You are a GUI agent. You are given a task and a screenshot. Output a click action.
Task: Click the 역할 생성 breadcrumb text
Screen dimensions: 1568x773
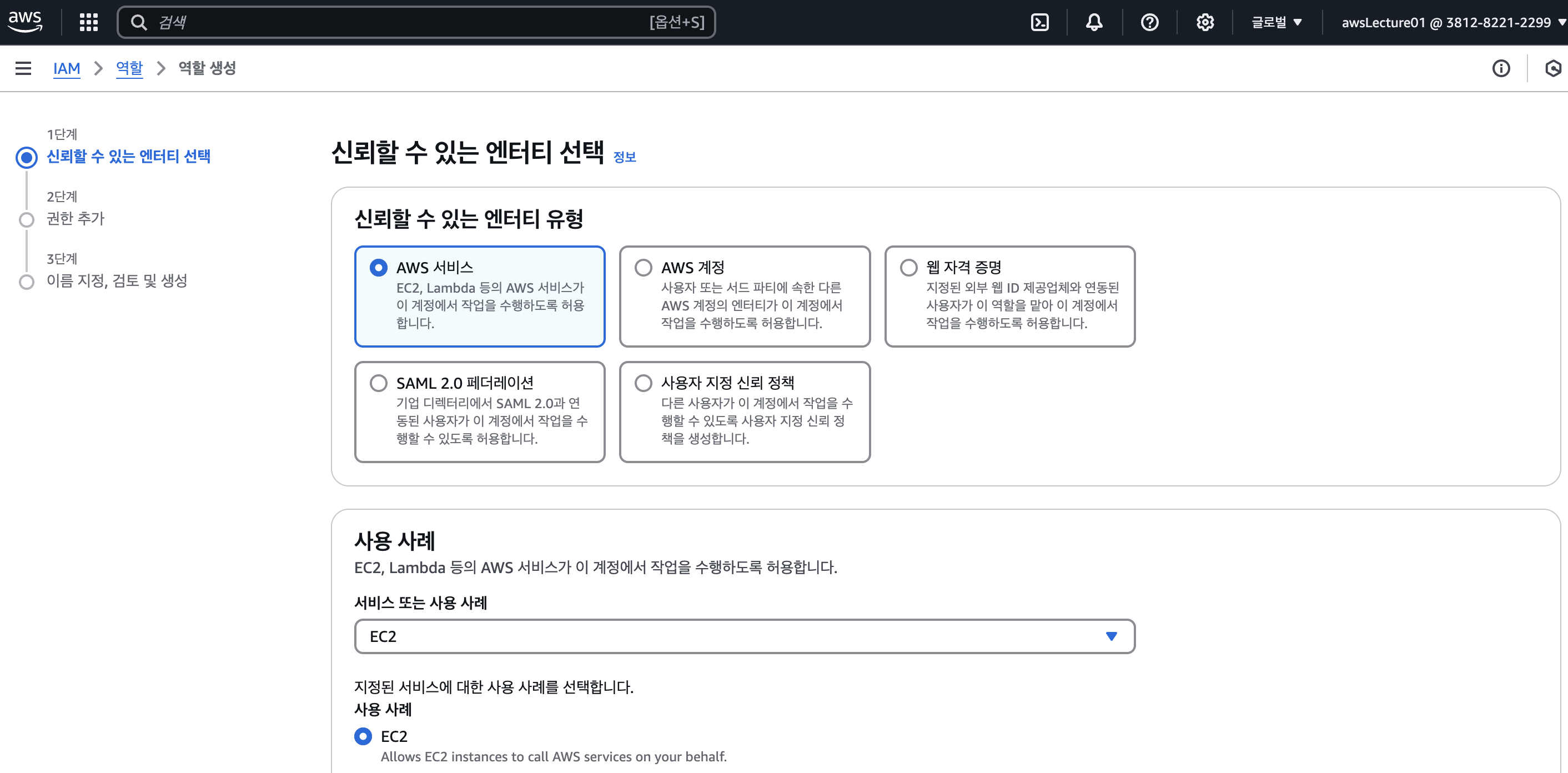(x=207, y=68)
